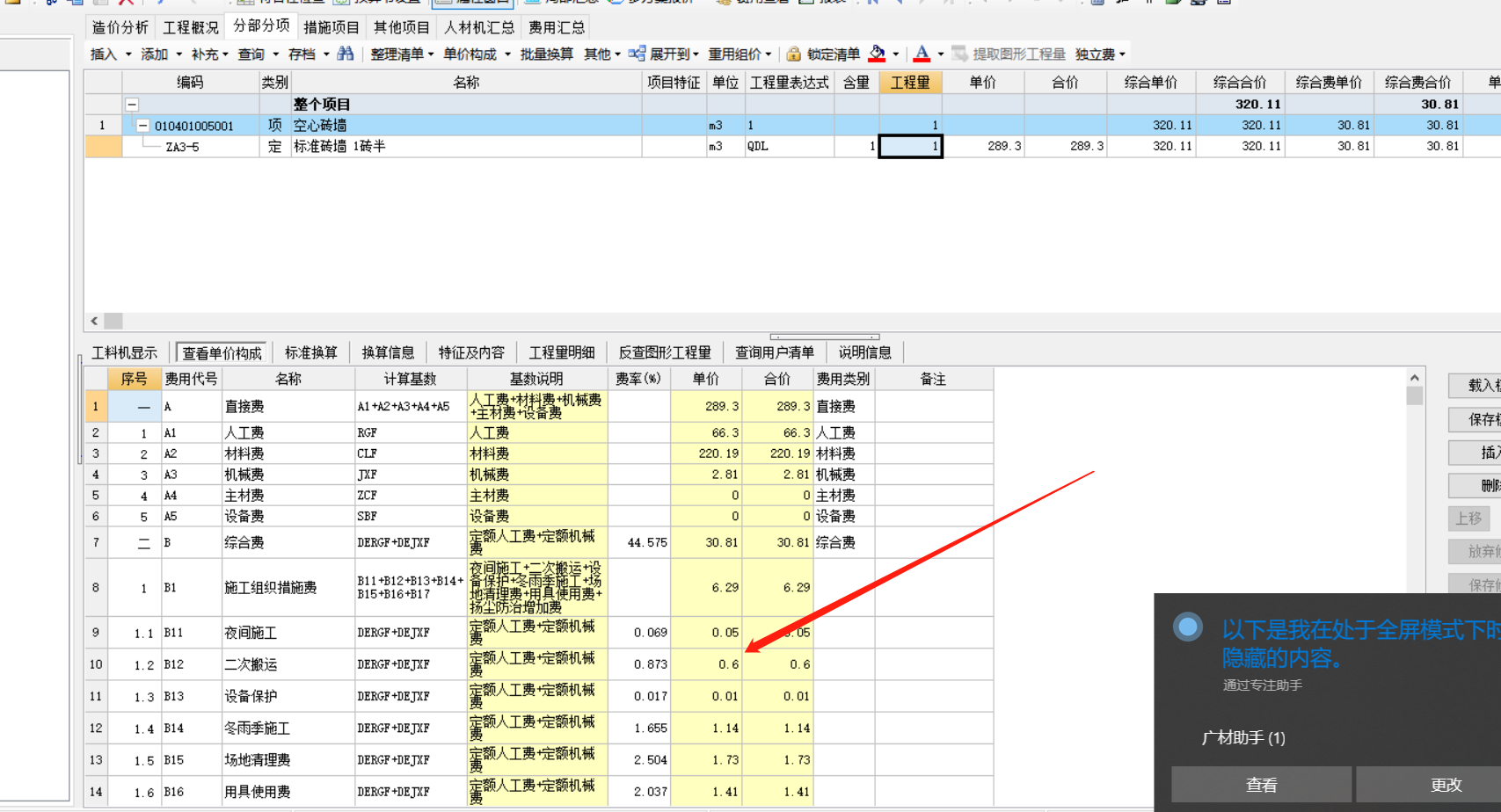This screenshot has height=812, width=1501.
Task: Switch to 措施项目 tab
Action: tap(332, 27)
